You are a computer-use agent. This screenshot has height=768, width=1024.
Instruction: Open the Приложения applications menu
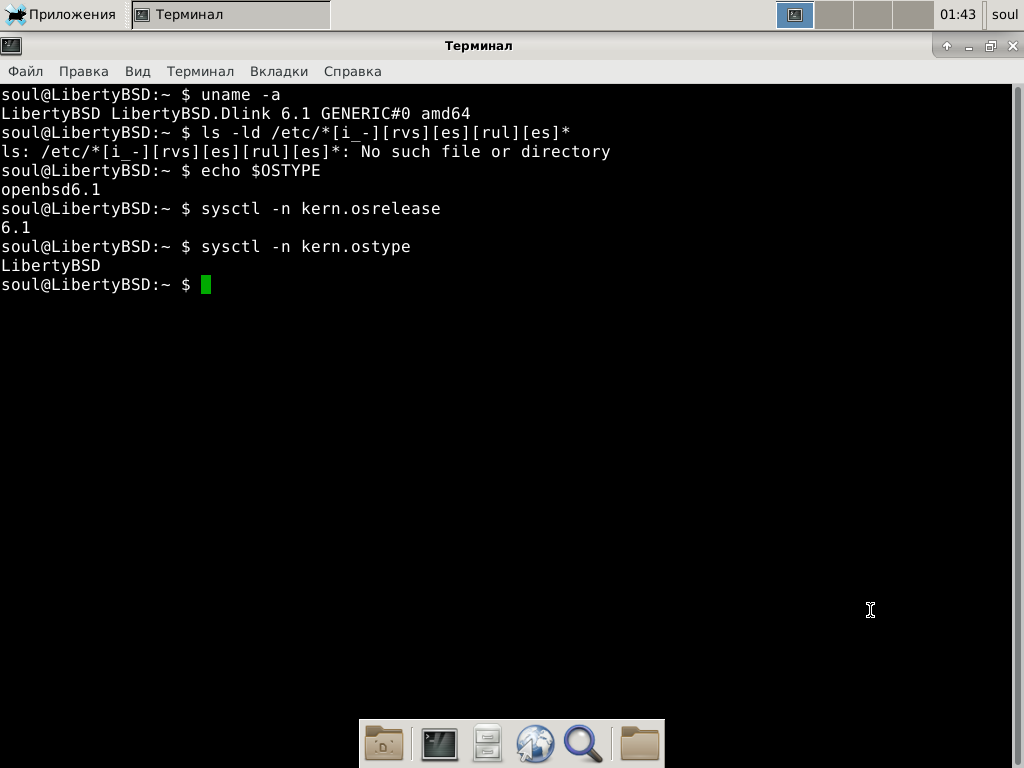click(x=60, y=14)
